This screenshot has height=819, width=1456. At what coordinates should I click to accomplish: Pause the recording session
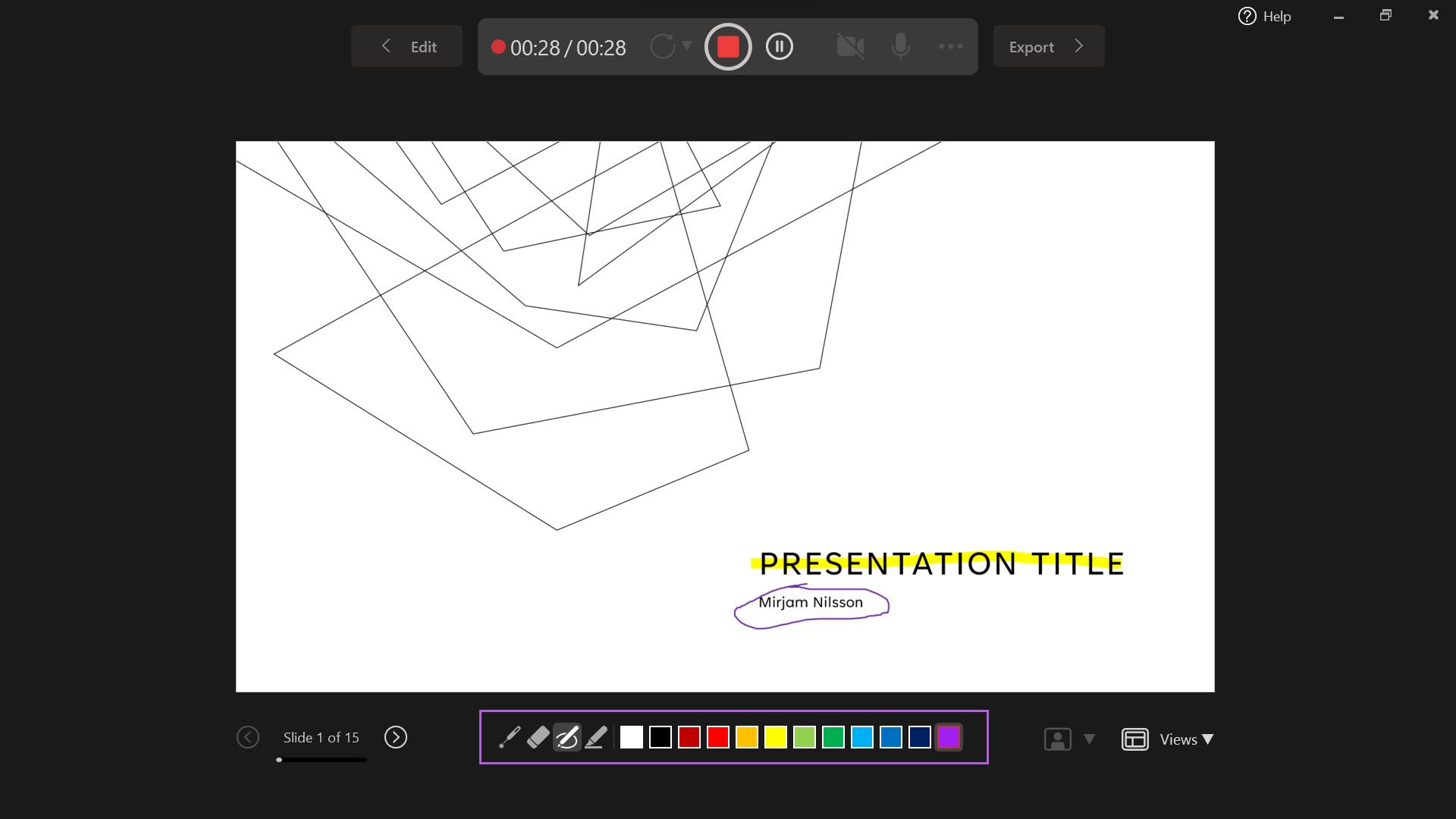[779, 46]
